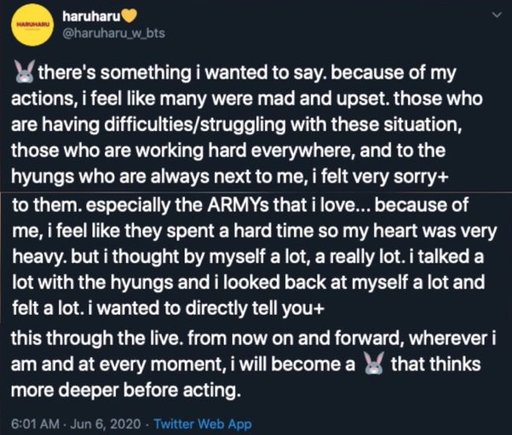Click the rabbit emoji before "that thinks"
The width and height of the screenshot is (512, 435).
click(x=374, y=363)
